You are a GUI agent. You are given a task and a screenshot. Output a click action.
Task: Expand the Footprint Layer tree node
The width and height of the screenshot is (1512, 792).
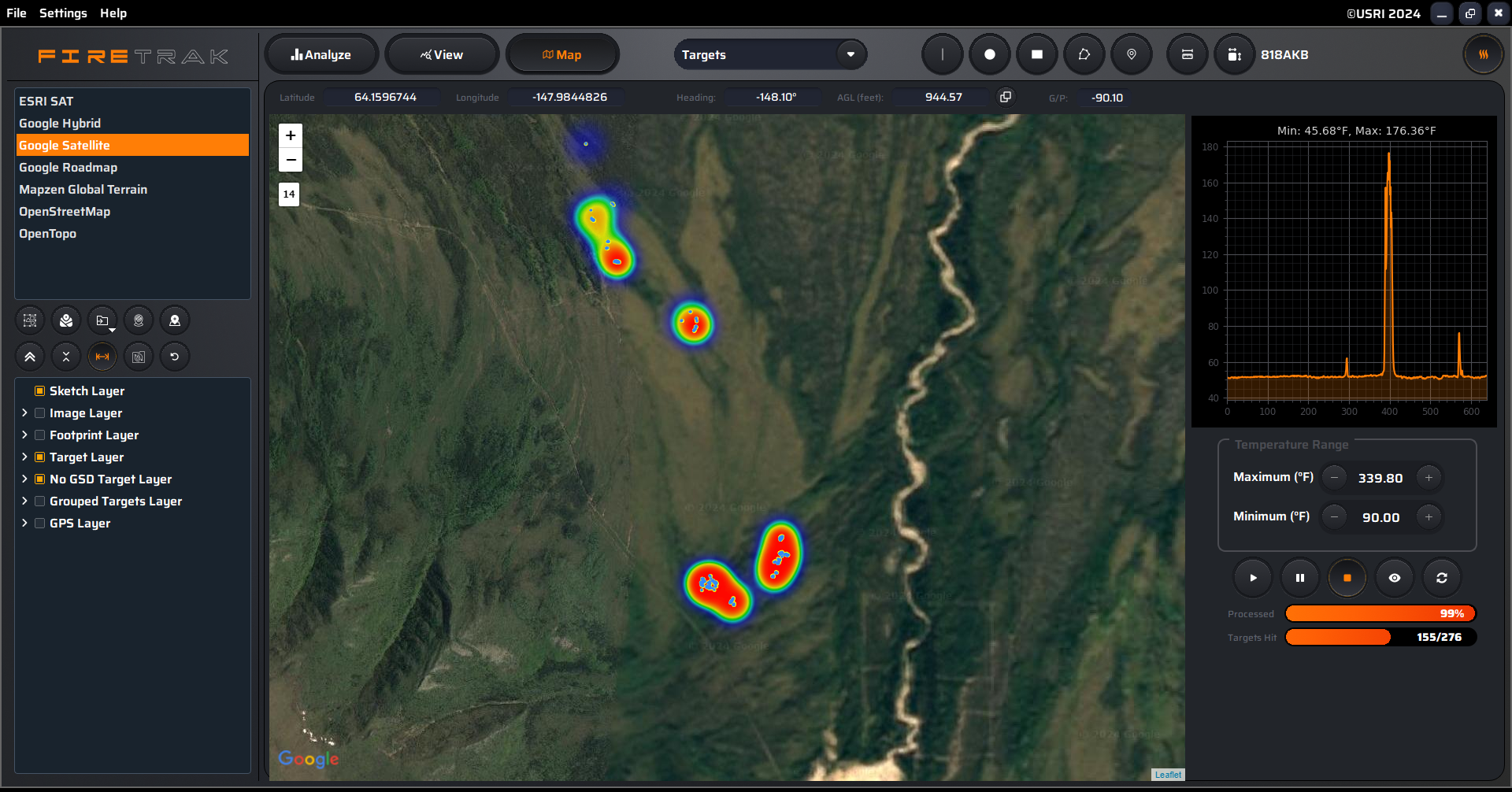pyautogui.click(x=24, y=435)
